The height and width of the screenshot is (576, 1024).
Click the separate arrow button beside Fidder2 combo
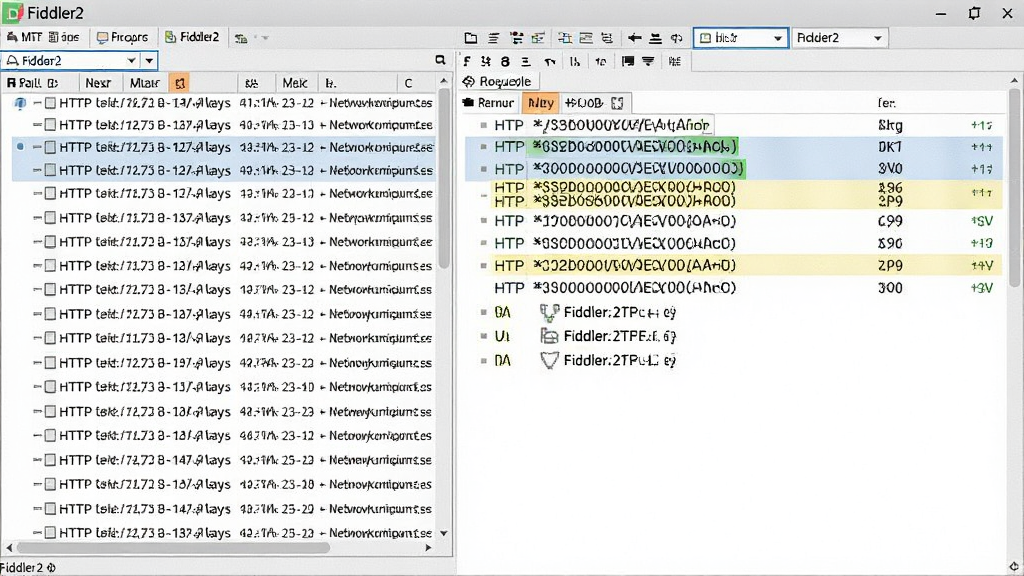coord(150,61)
